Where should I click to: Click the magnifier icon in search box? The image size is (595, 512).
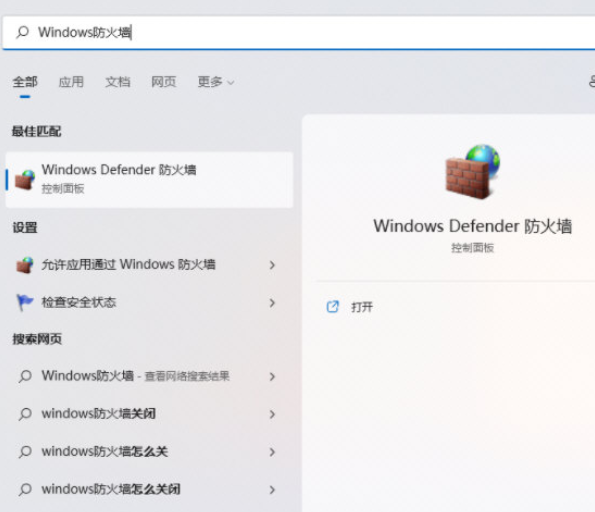[23, 32]
